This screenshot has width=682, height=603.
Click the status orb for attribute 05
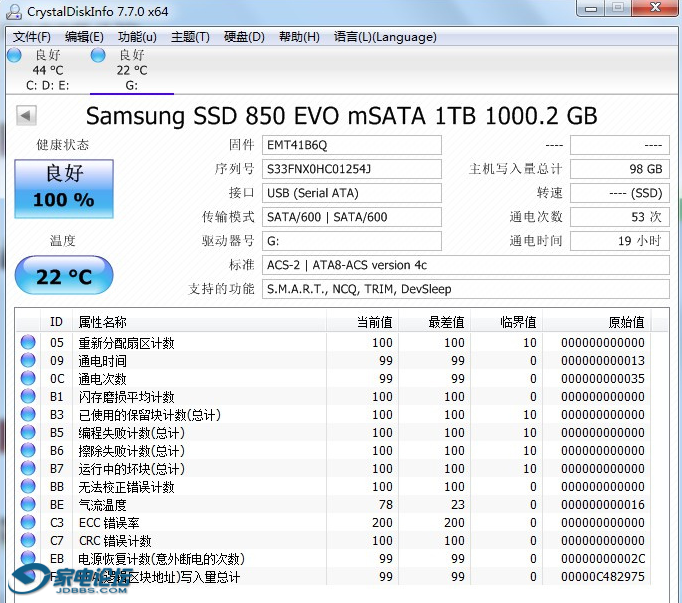coord(28,342)
